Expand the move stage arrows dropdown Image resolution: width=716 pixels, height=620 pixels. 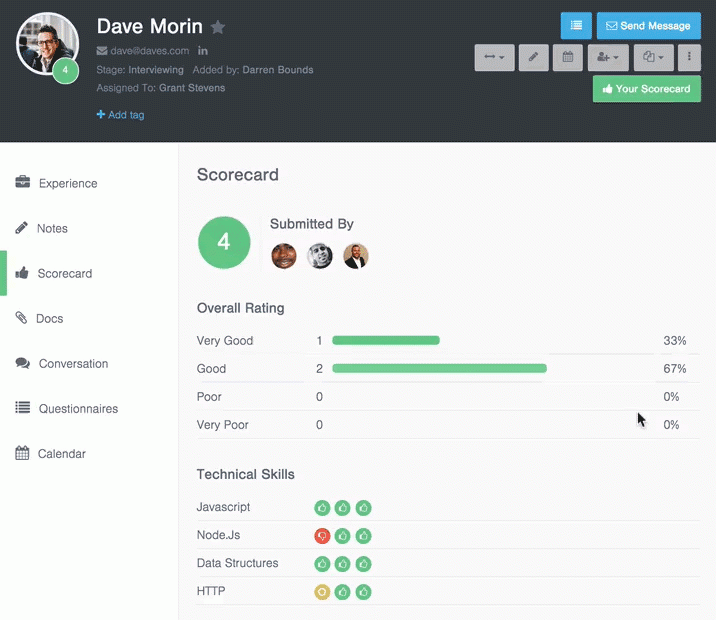pos(495,58)
